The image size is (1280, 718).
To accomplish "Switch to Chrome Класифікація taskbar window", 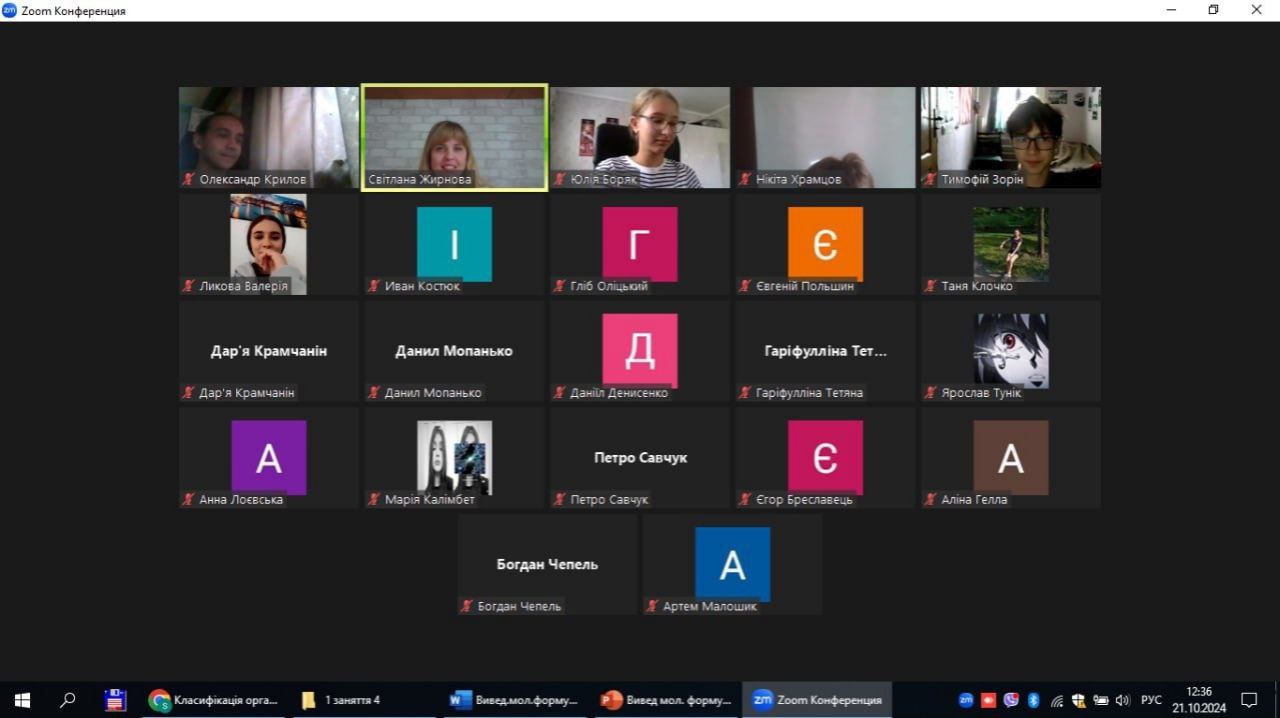I will pyautogui.click(x=215, y=700).
